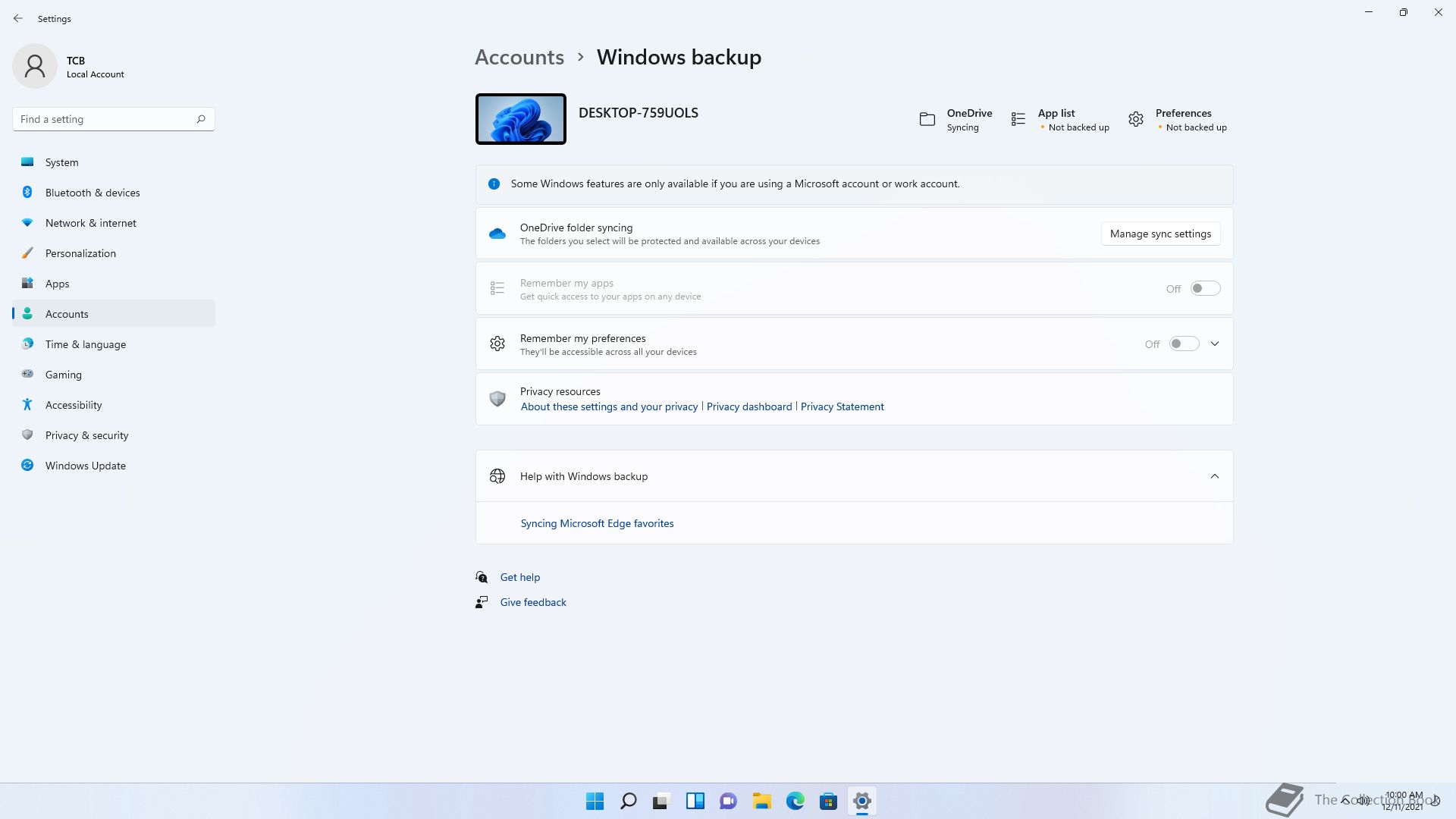Click the search magnifier in Find a setting
This screenshot has width=1456, height=819.
(201, 119)
